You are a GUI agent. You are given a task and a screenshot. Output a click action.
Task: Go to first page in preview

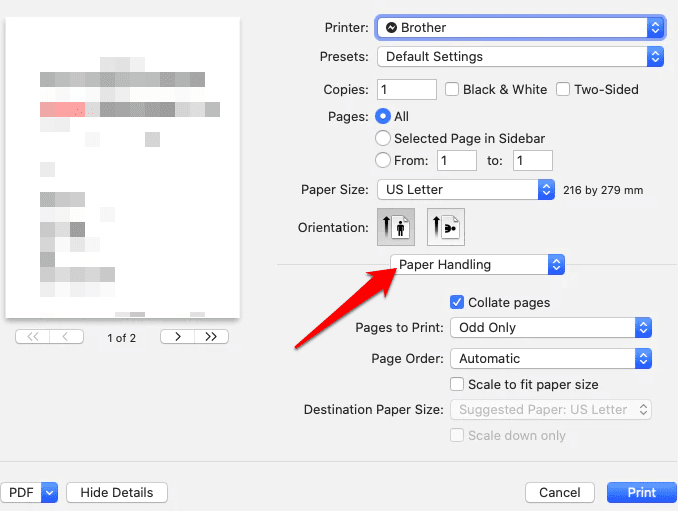[x=33, y=337]
